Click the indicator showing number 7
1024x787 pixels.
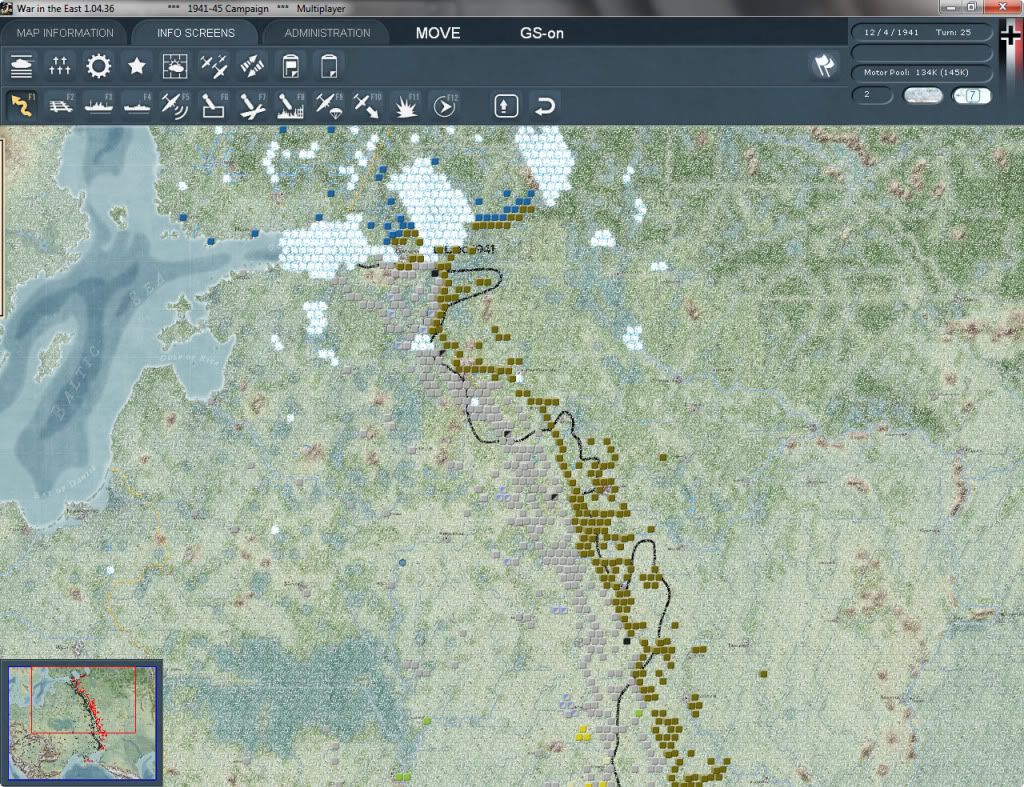pyautogui.click(x=972, y=95)
